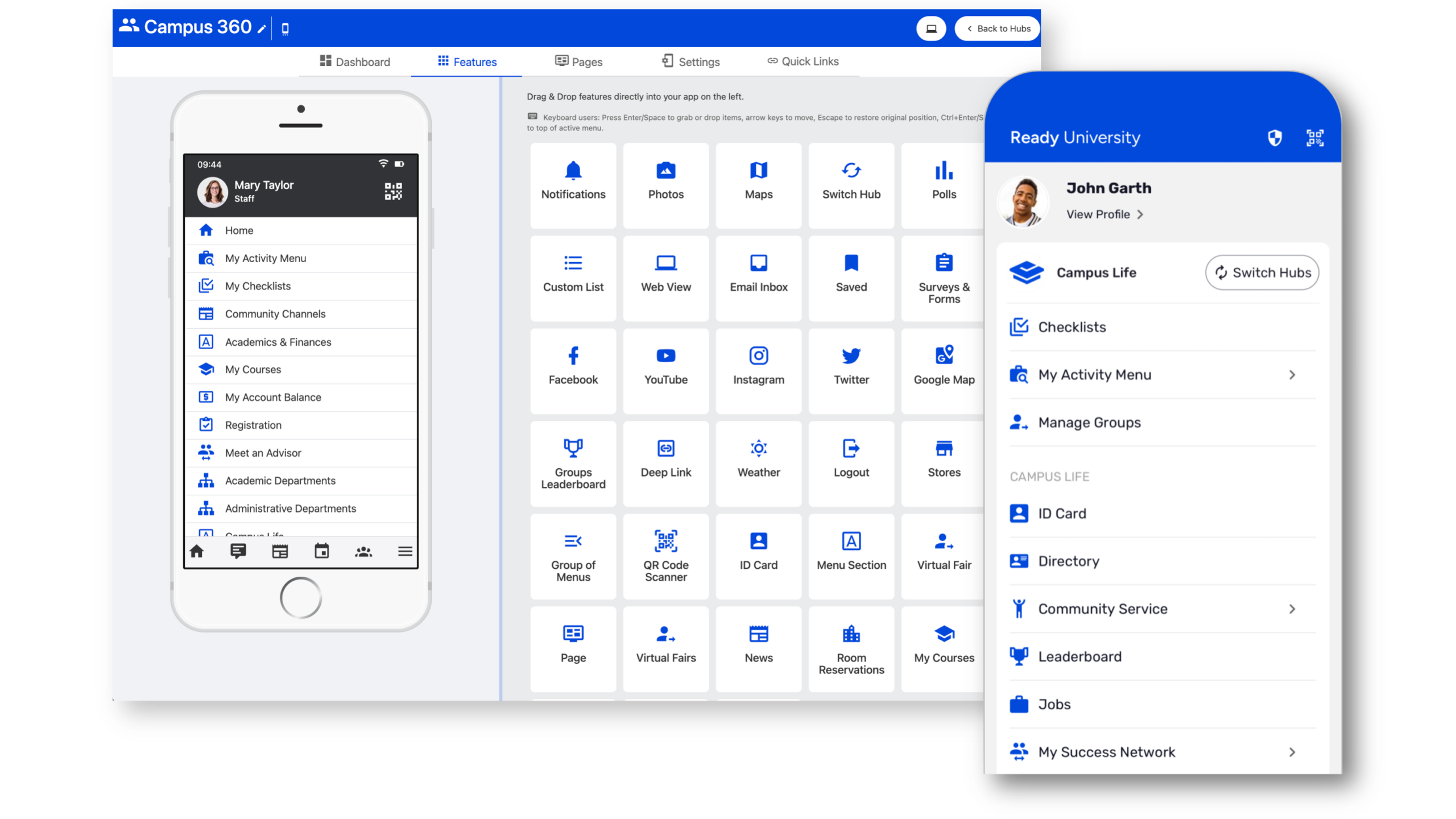Click the ID Card feature tile

coord(758,556)
